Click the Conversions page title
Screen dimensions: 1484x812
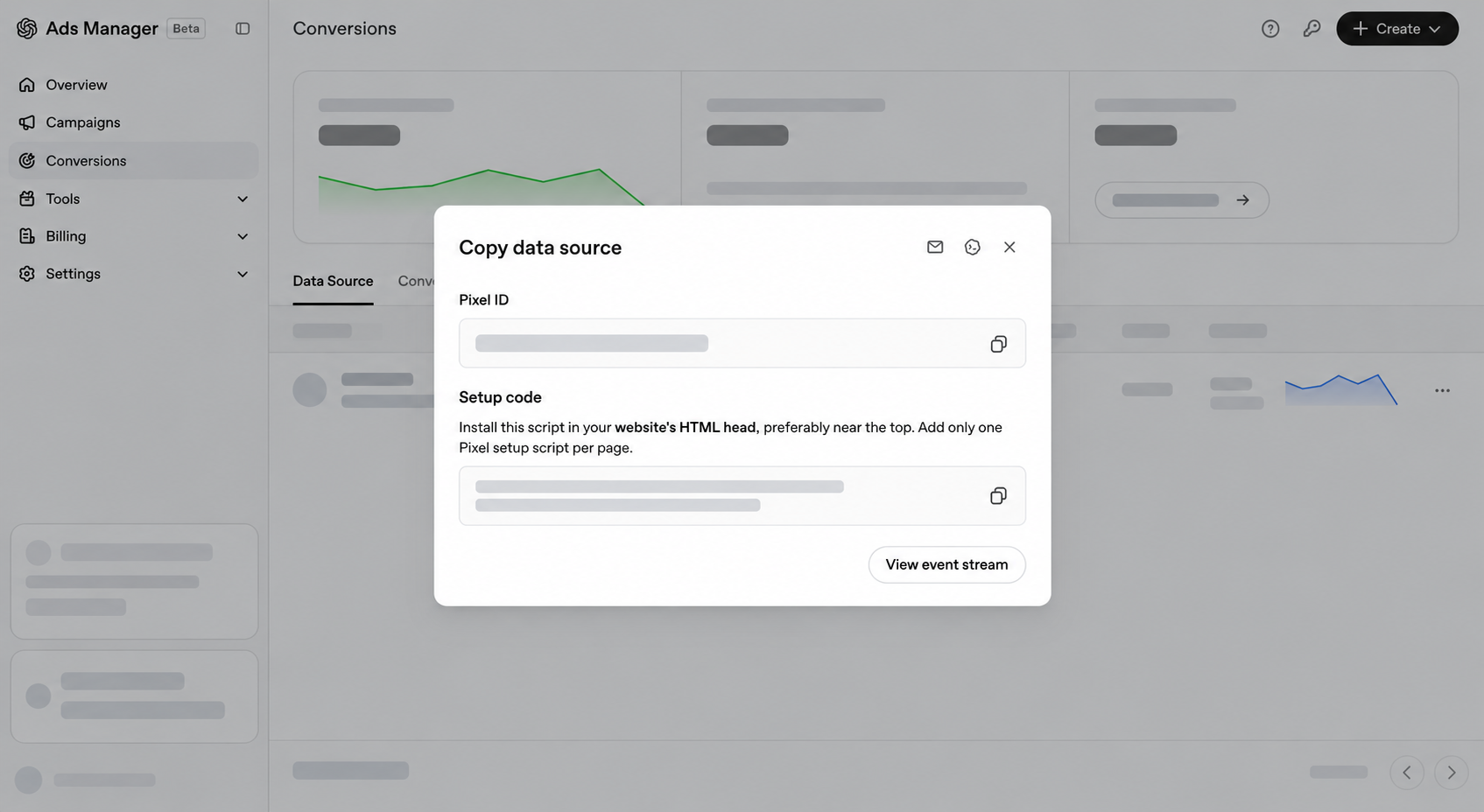(x=344, y=29)
